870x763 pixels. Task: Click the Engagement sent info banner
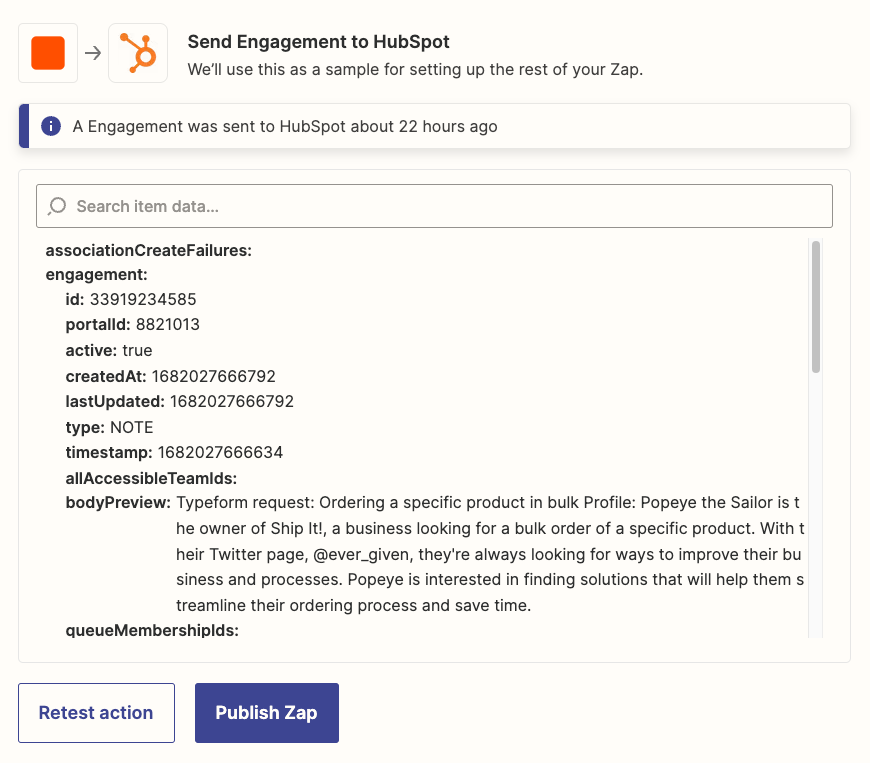[434, 126]
